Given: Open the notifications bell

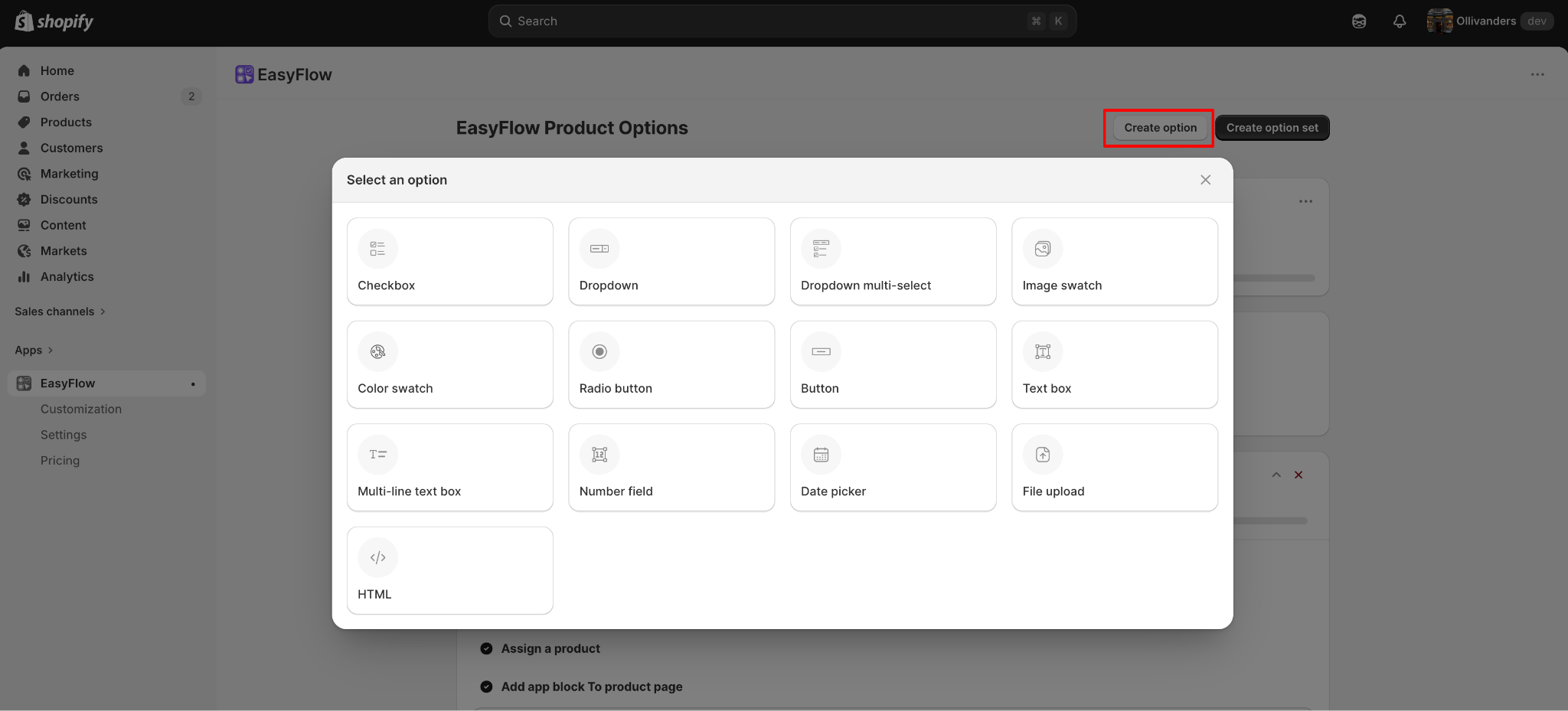Looking at the screenshot, I should coord(1400,21).
